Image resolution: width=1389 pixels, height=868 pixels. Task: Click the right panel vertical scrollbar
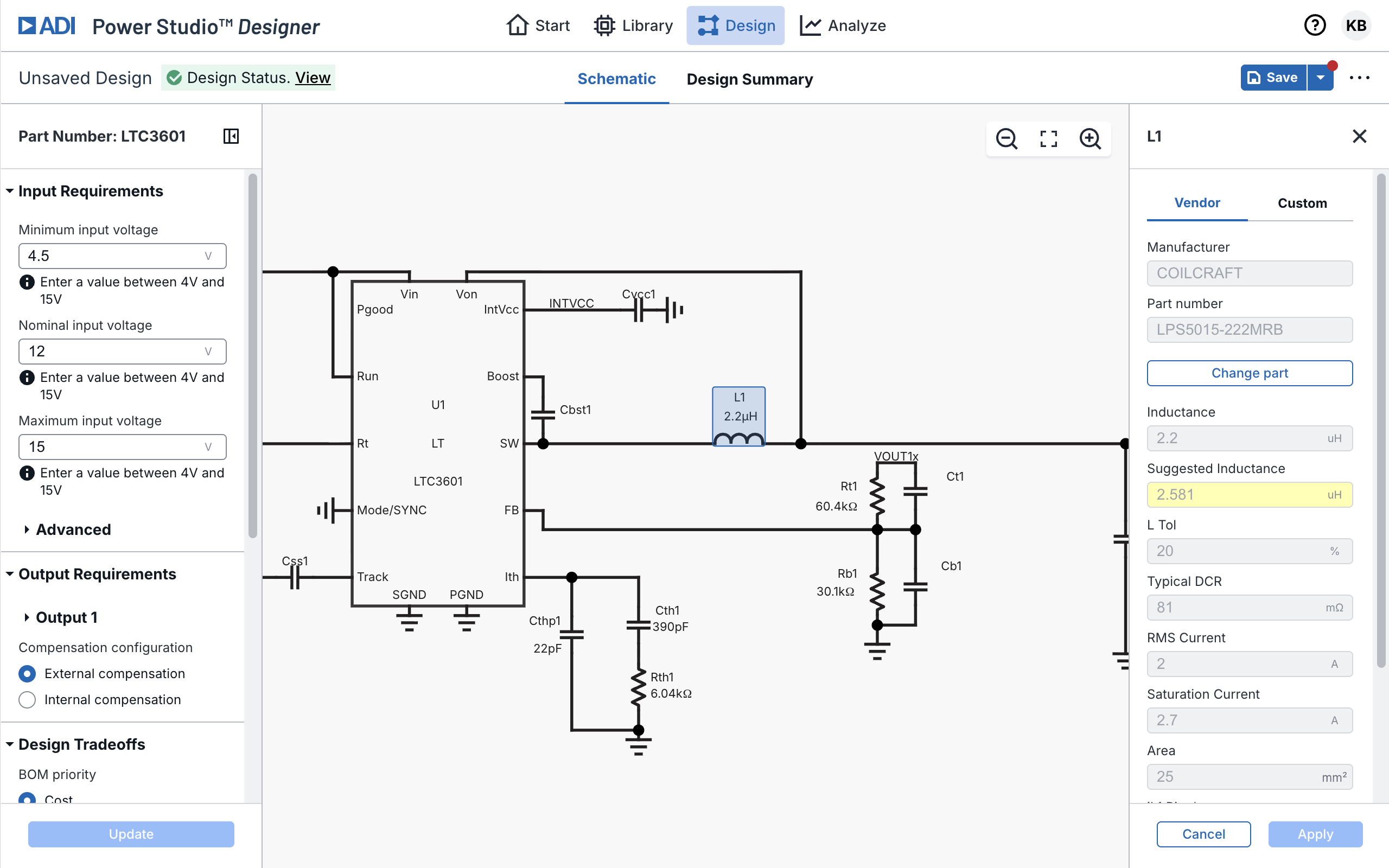point(1381,421)
